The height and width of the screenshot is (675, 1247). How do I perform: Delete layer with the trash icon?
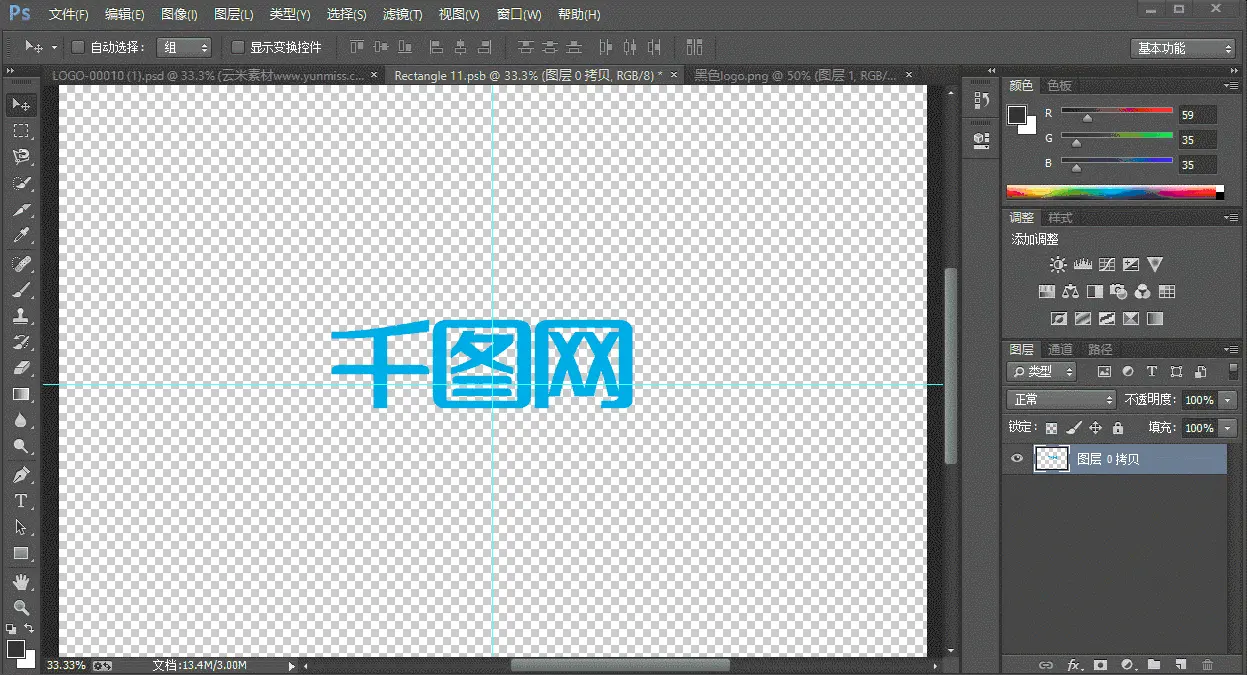tap(1207, 664)
